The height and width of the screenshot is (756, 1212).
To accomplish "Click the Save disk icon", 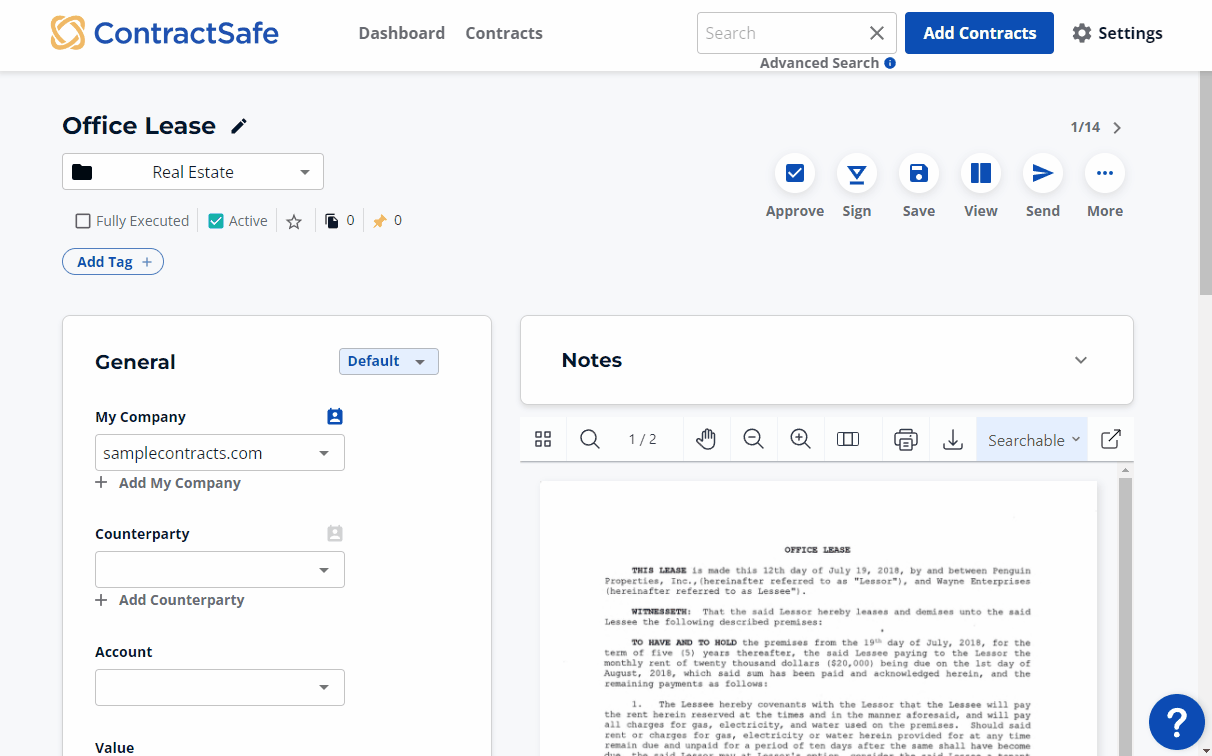I will point(918,174).
